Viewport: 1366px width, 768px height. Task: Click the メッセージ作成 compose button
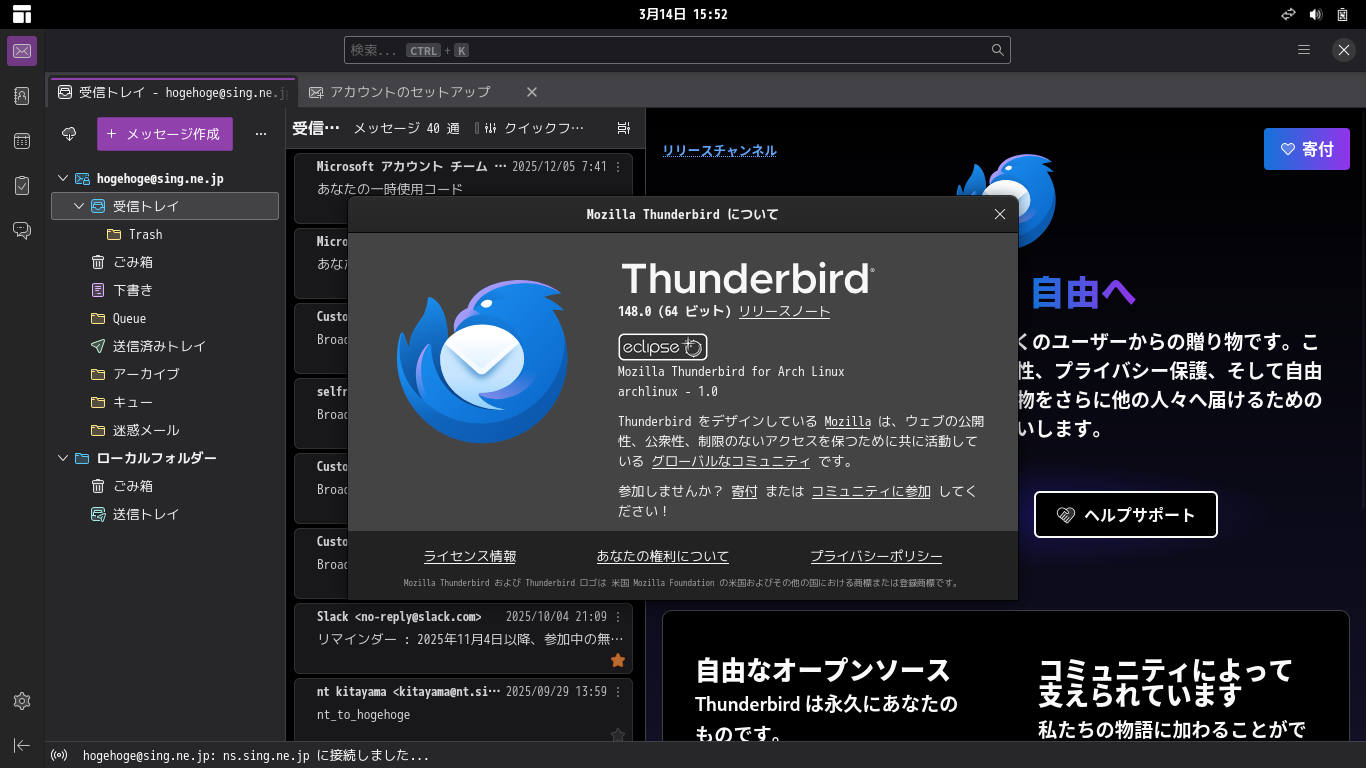(x=165, y=134)
